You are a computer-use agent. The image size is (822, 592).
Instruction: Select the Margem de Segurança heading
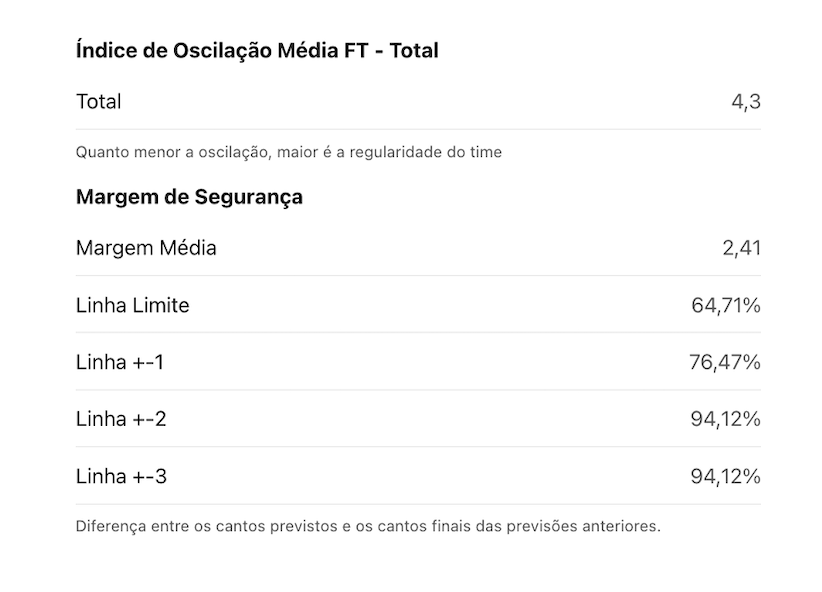pyautogui.click(x=189, y=198)
